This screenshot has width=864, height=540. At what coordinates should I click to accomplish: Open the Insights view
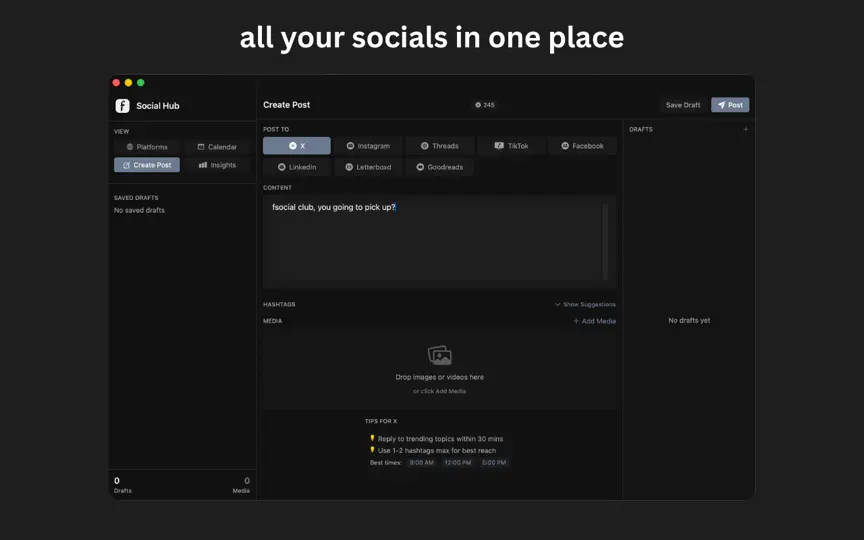click(x=217, y=165)
